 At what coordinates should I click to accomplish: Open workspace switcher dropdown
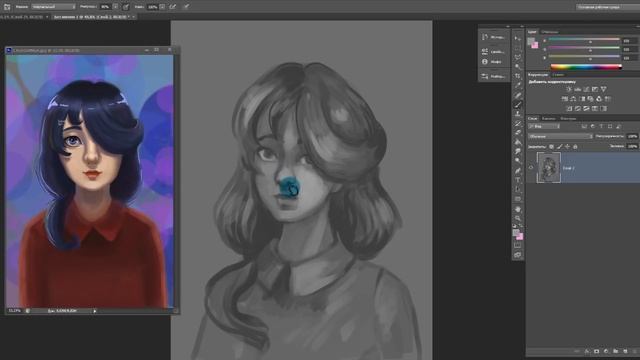(608, 7)
